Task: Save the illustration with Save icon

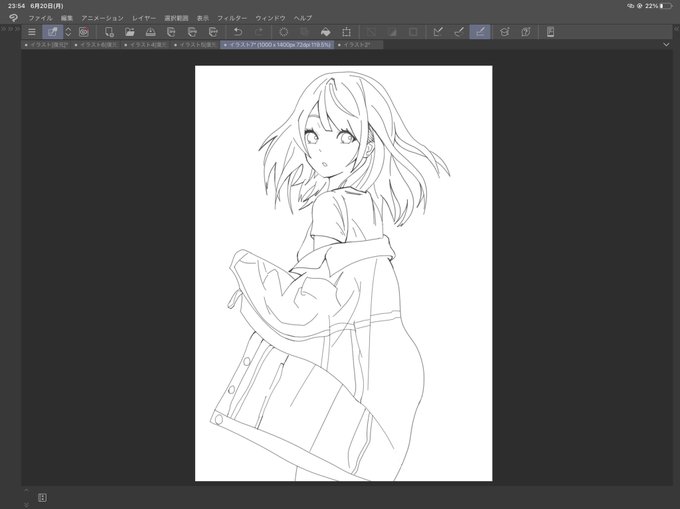Action: coord(150,32)
